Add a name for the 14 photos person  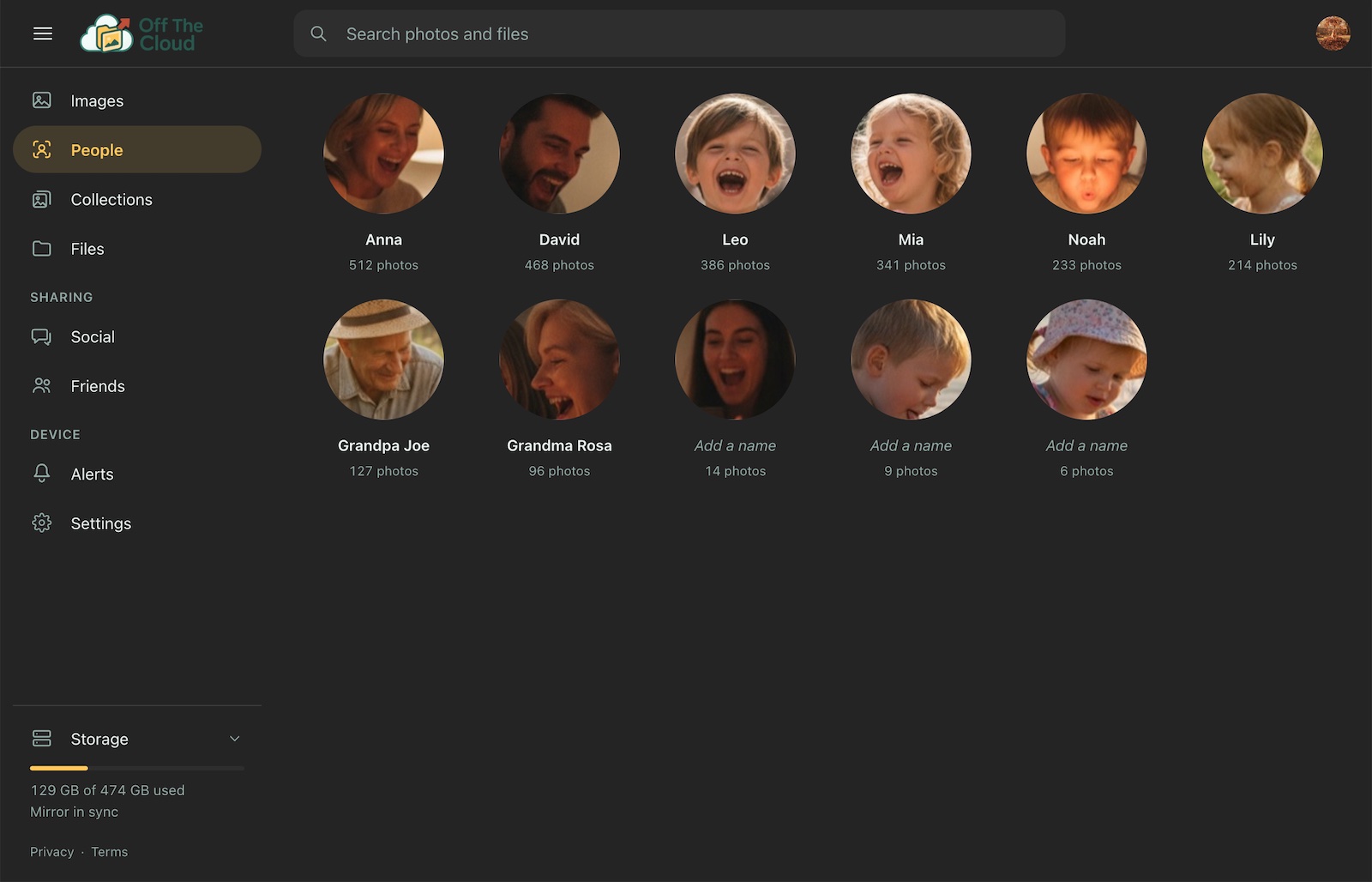pos(735,445)
